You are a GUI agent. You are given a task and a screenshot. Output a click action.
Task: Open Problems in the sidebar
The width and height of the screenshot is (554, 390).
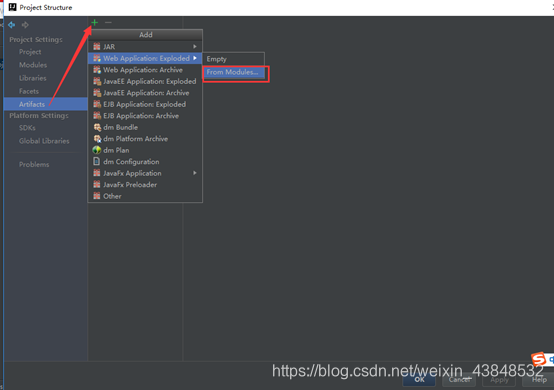tap(34, 164)
